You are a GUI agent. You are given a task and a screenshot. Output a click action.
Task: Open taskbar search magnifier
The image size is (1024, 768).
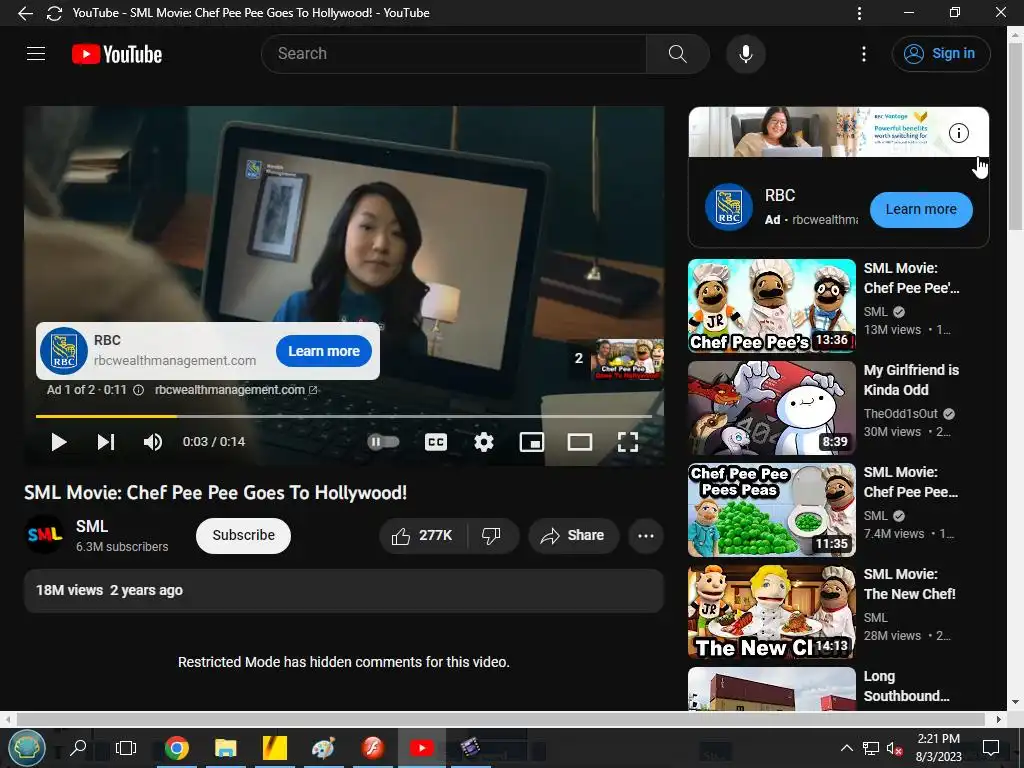[78, 748]
